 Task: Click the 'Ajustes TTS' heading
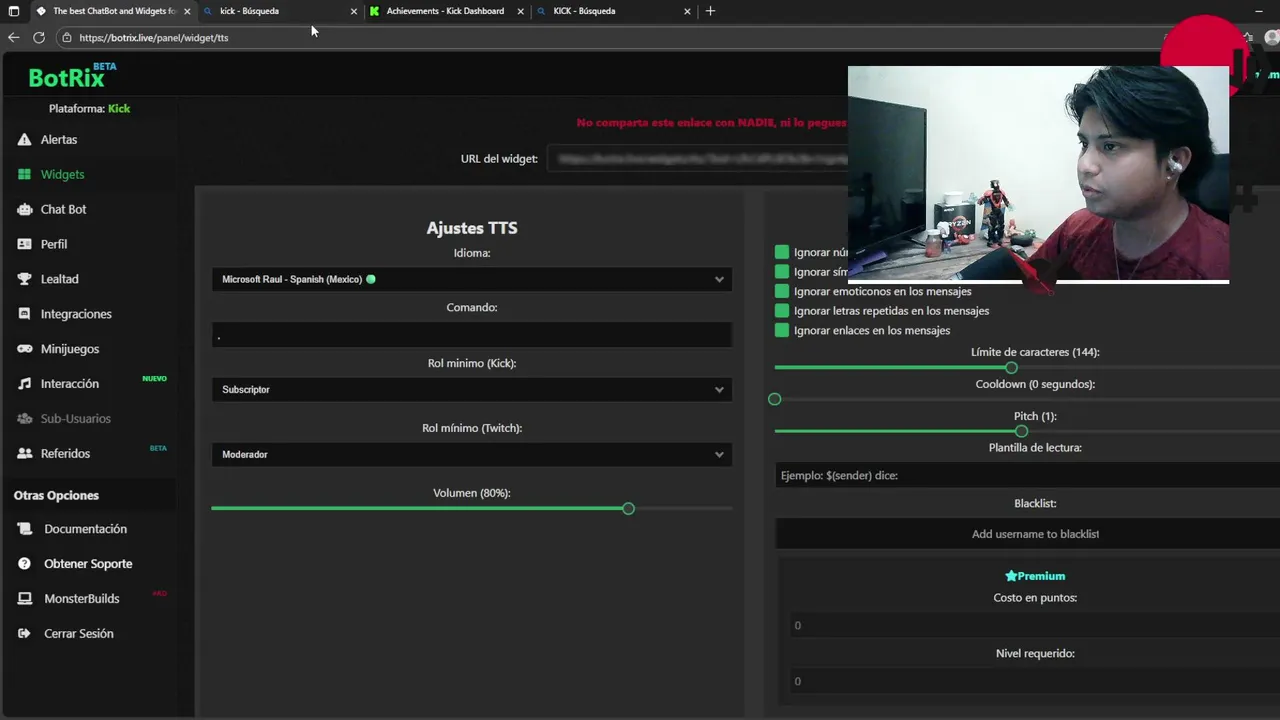472,228
